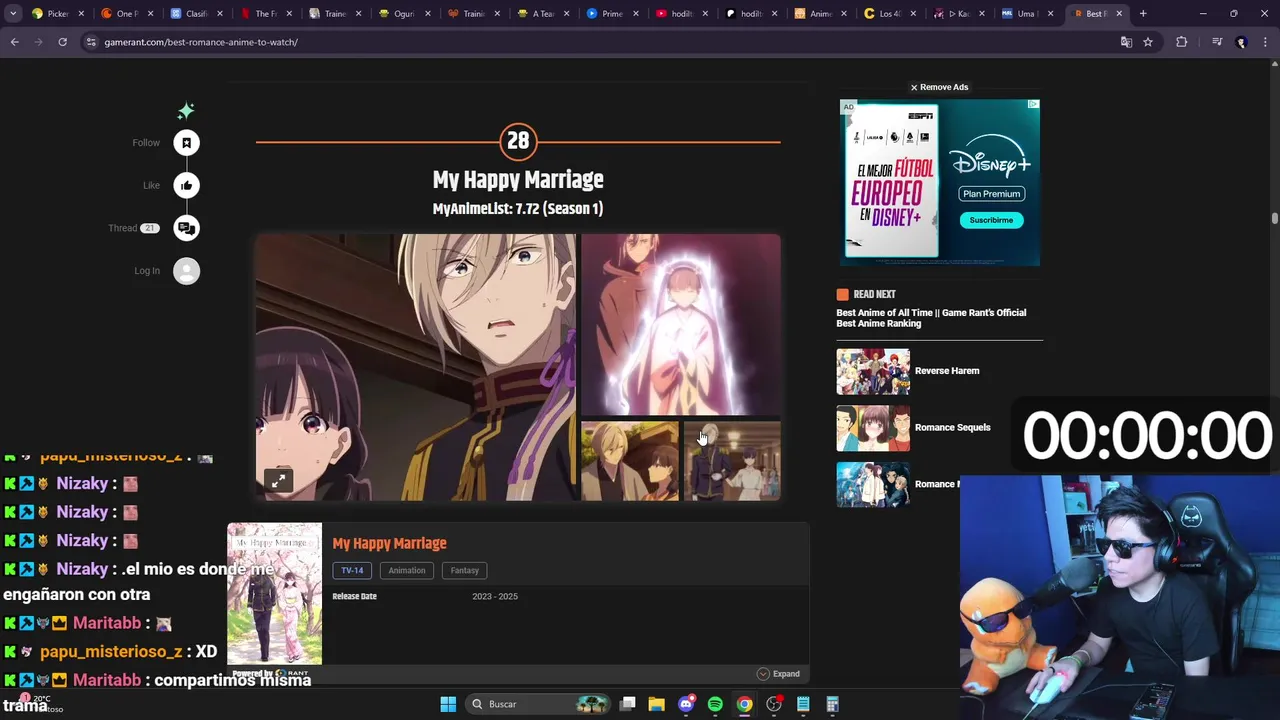Open Windows Start menu
The width and height of the screenshot is (1280, 720).
[448, 704]
